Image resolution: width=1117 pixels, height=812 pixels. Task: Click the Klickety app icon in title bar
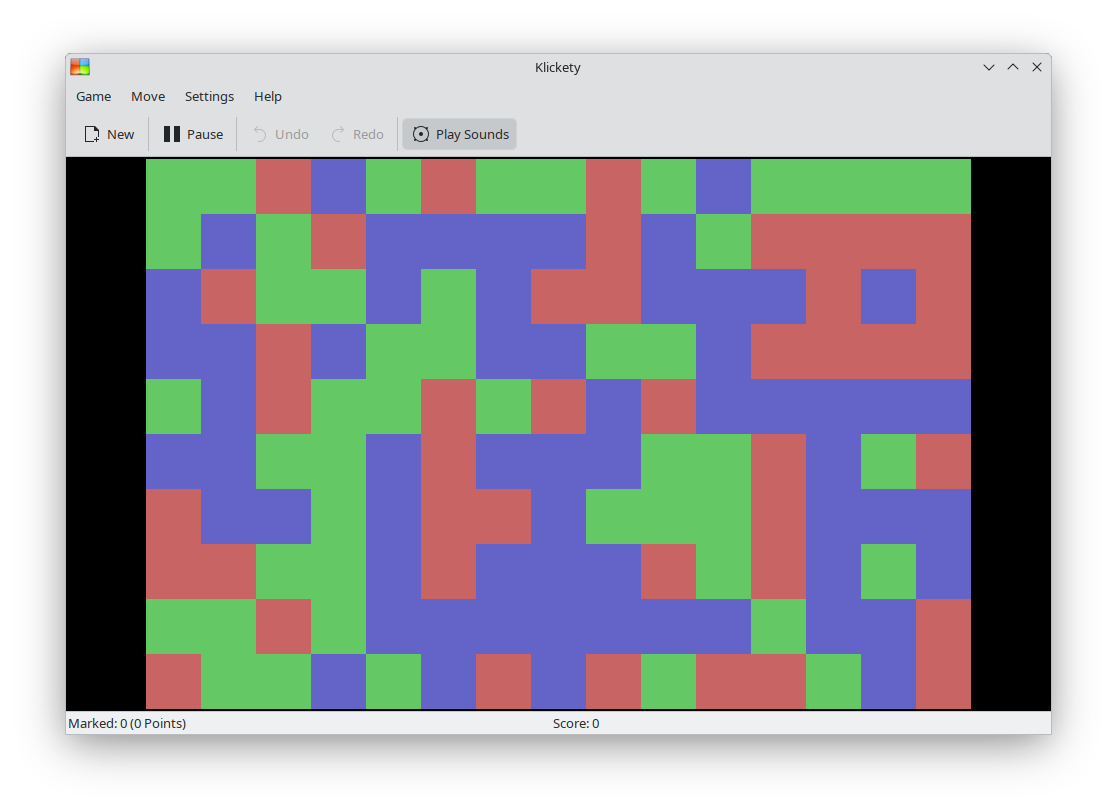click(80, 67)
